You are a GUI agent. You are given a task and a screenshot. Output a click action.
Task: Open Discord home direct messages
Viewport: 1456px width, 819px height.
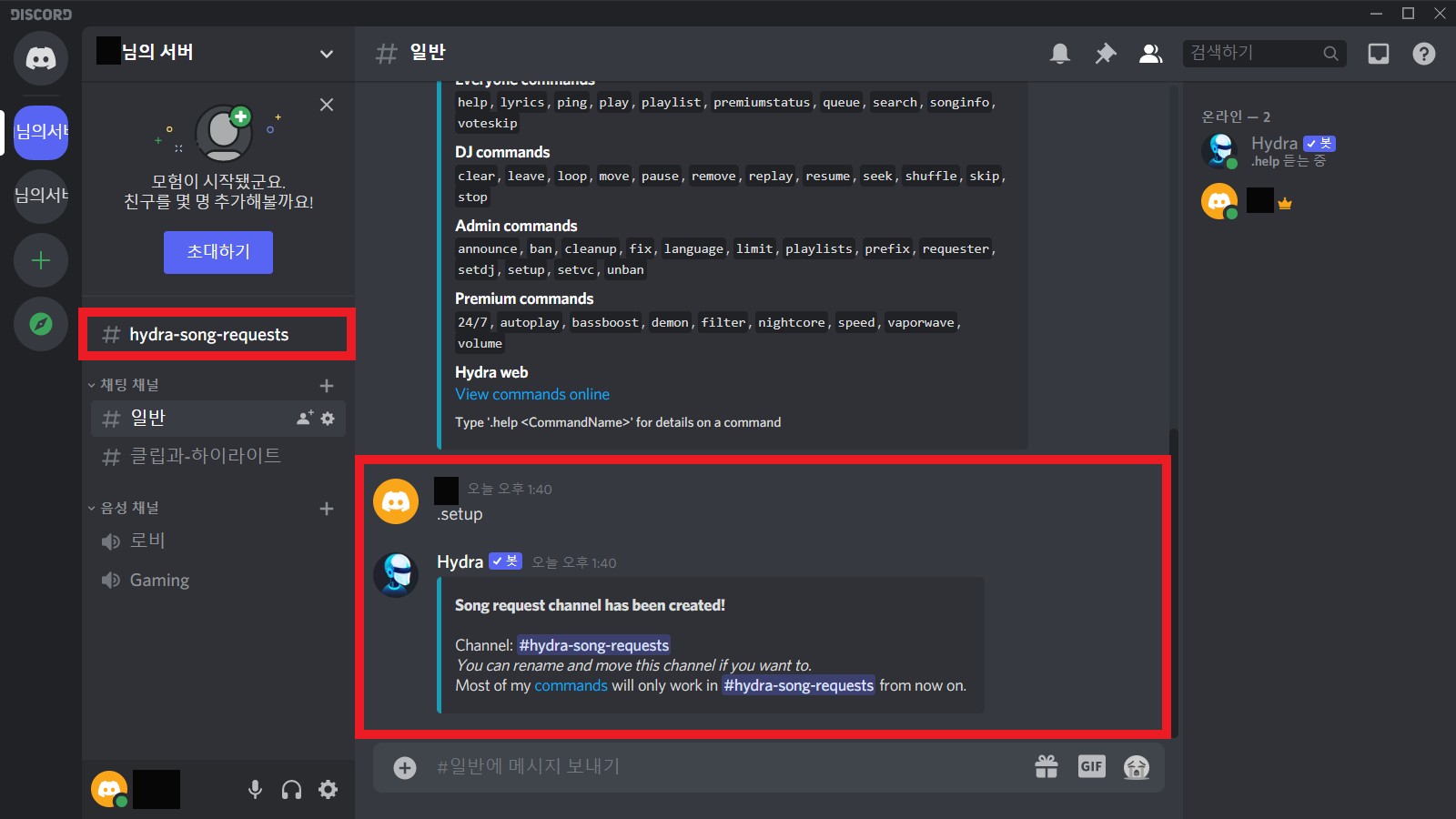(41, 58)
